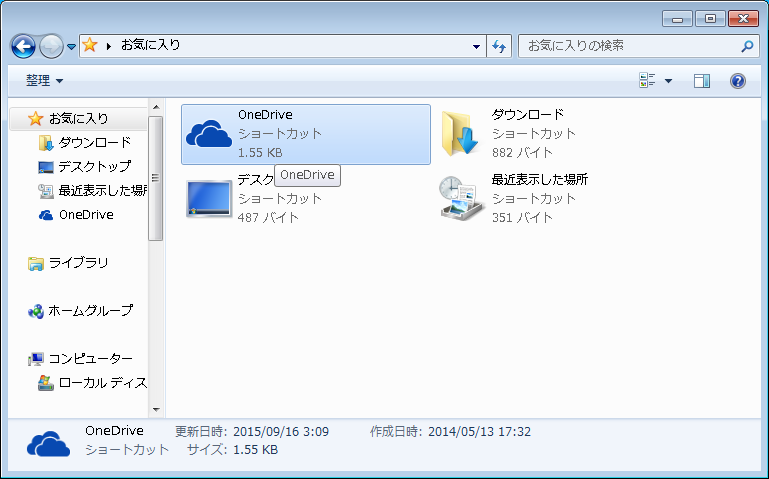Expand the address bar breadcrumb arrow before お気に入り

(x=109, y=46)
